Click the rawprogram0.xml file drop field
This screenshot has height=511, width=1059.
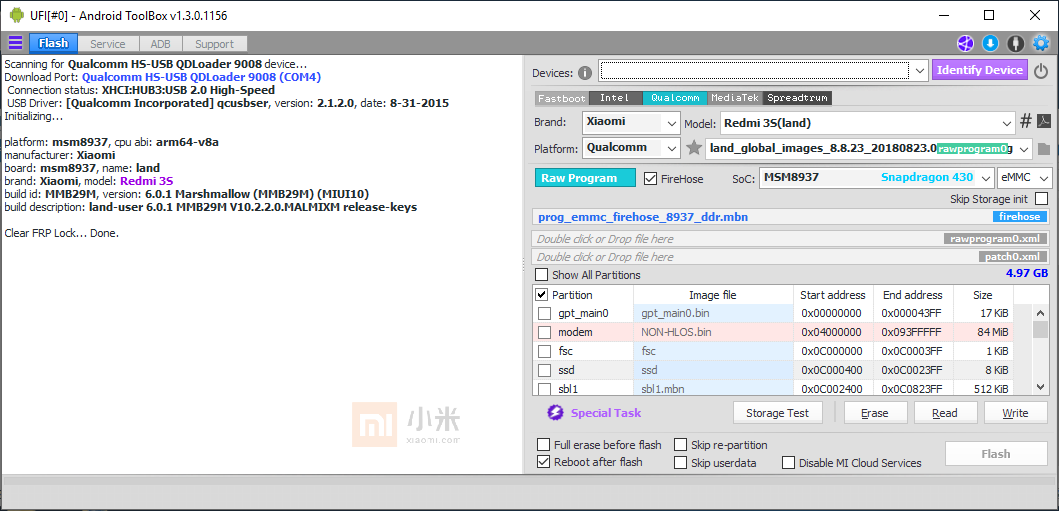791,239
